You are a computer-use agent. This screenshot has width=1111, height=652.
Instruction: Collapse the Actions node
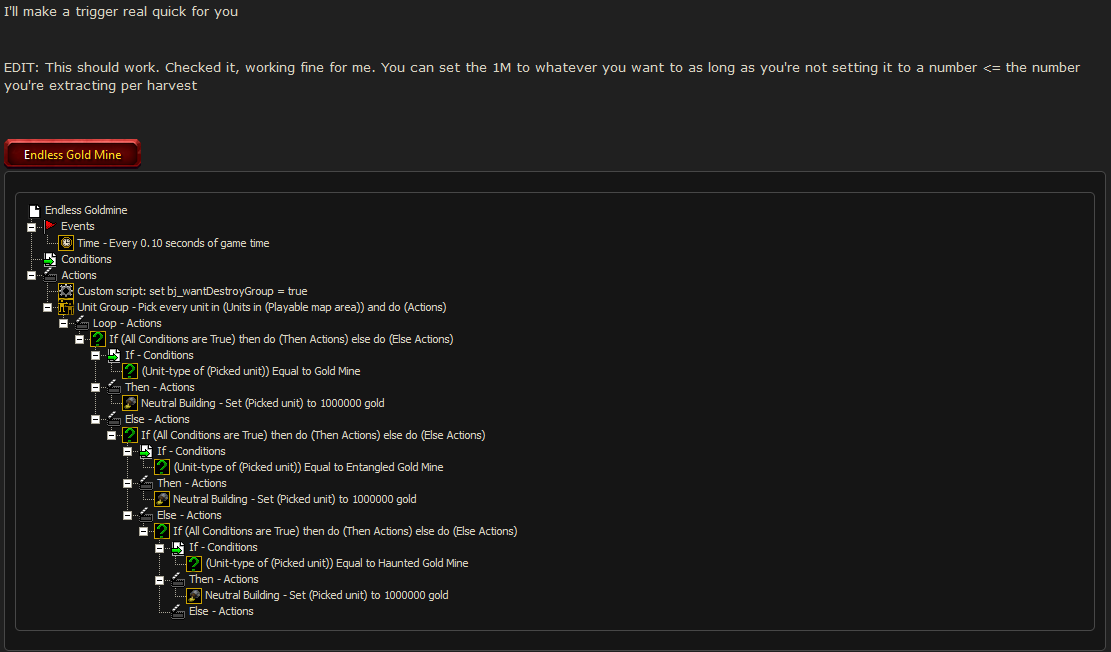click(x=31, y=276)
